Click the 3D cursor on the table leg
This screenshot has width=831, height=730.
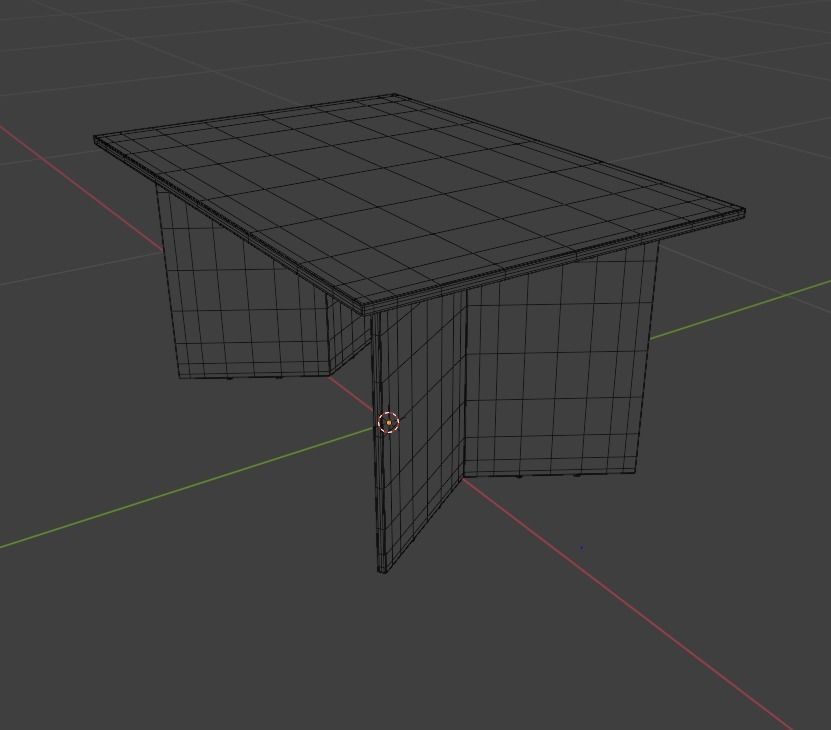pos(388,423)
